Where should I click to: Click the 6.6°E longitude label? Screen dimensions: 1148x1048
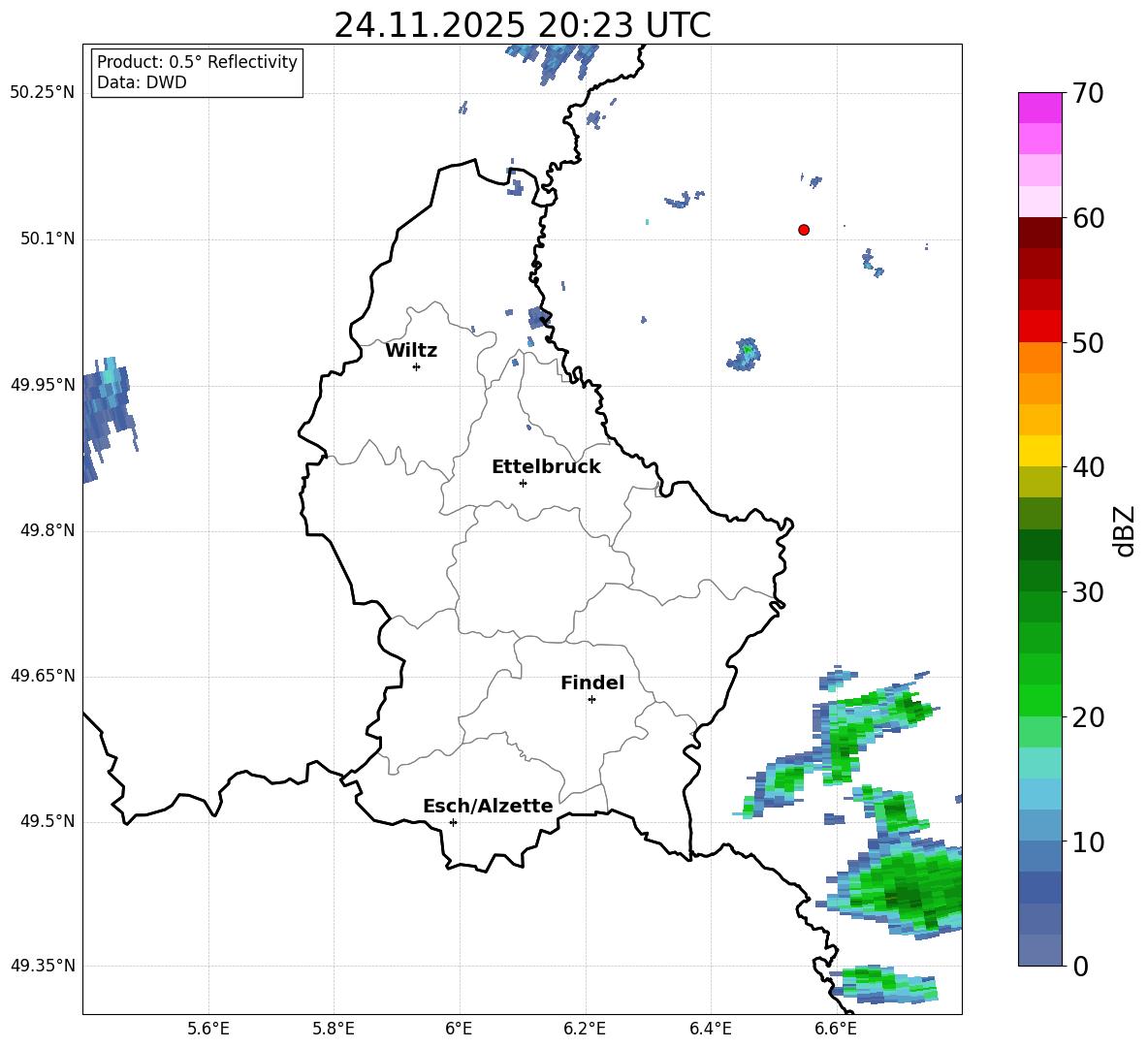click(x=836, y=1029)
